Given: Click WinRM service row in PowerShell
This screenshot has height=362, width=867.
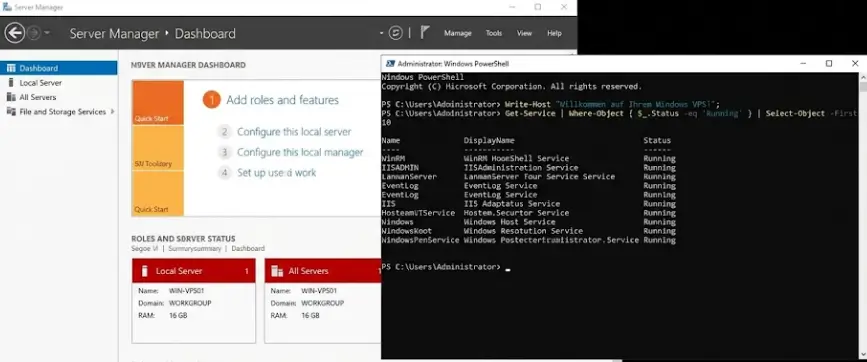Looking at the screenshot, I should (x=529, y=159).
